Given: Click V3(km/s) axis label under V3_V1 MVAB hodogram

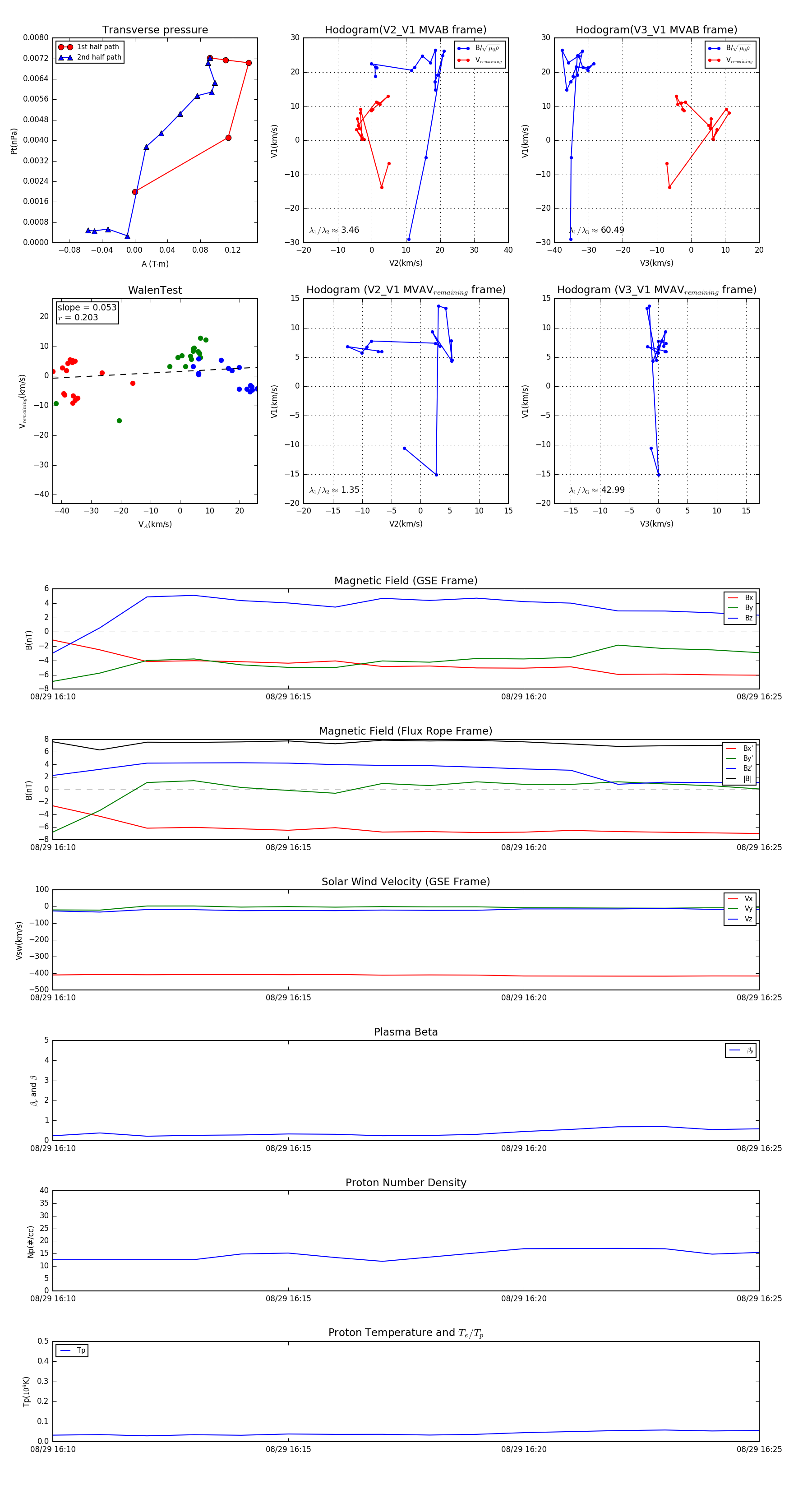Looking at the screenshot, I should coord(656,264).
